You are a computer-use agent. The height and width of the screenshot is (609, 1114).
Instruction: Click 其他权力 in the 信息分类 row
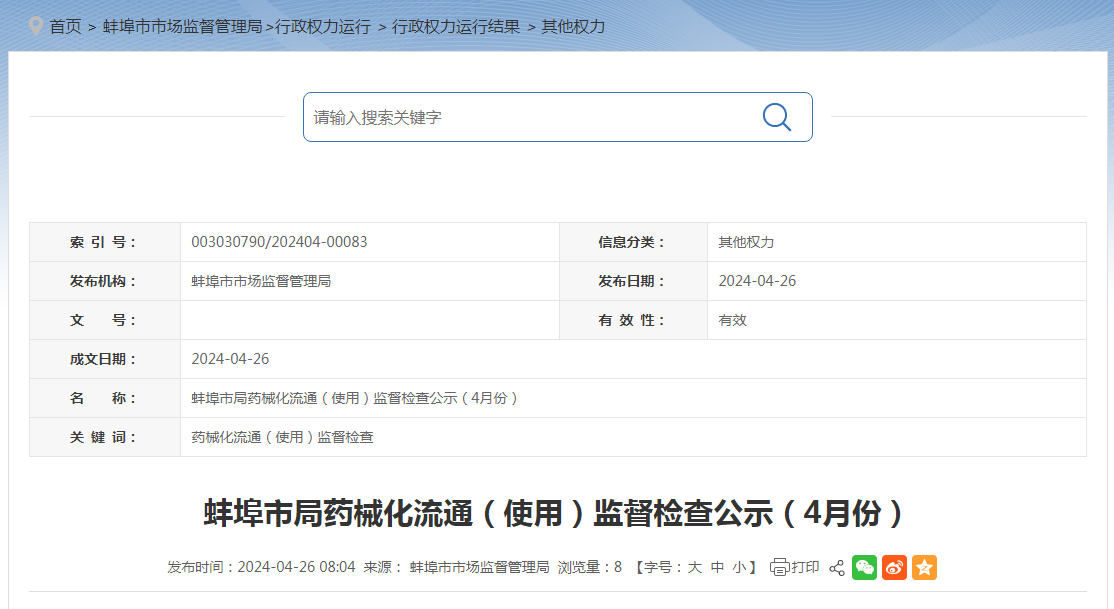pos(746,242)
